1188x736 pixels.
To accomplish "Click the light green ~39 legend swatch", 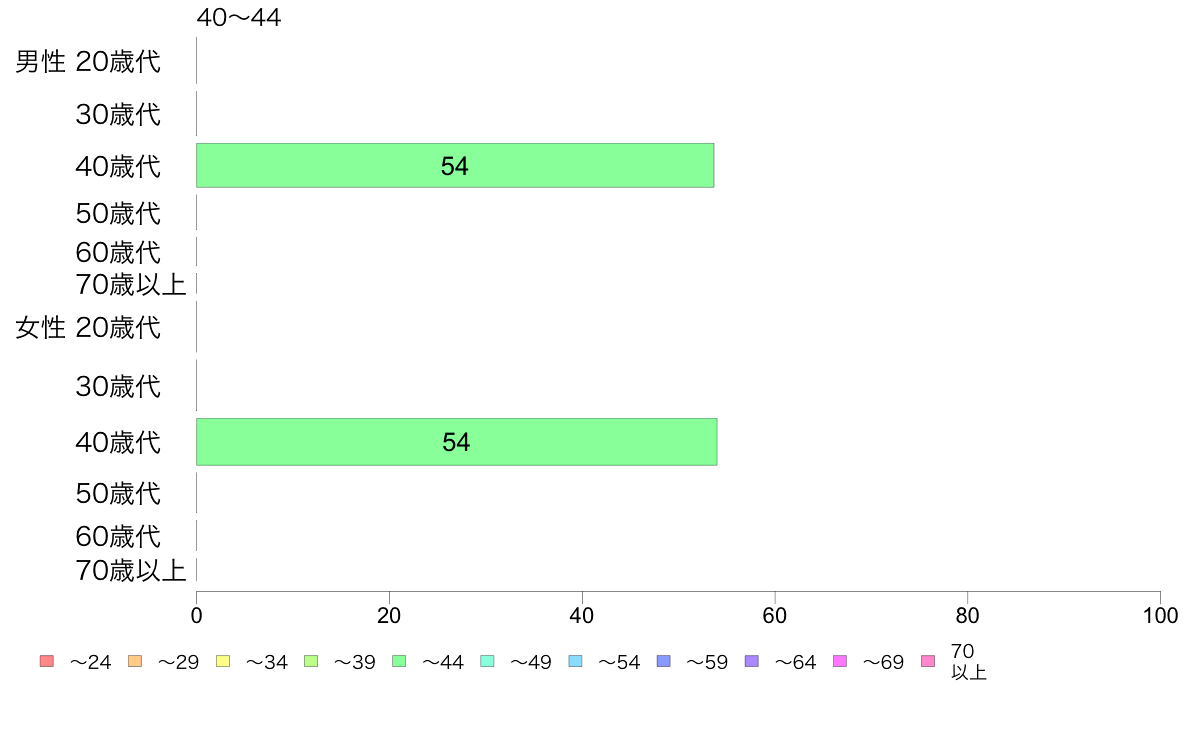I will [x=311, y=661].
